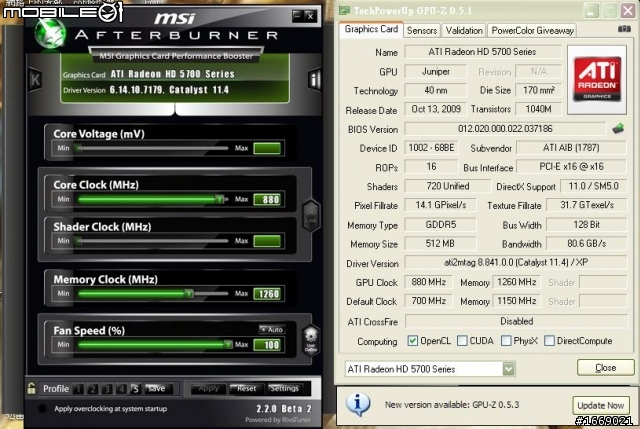This screenshot has width=640, height=429.
Task: Click the Memory Clock value field 1260
Action: (267, 293)
